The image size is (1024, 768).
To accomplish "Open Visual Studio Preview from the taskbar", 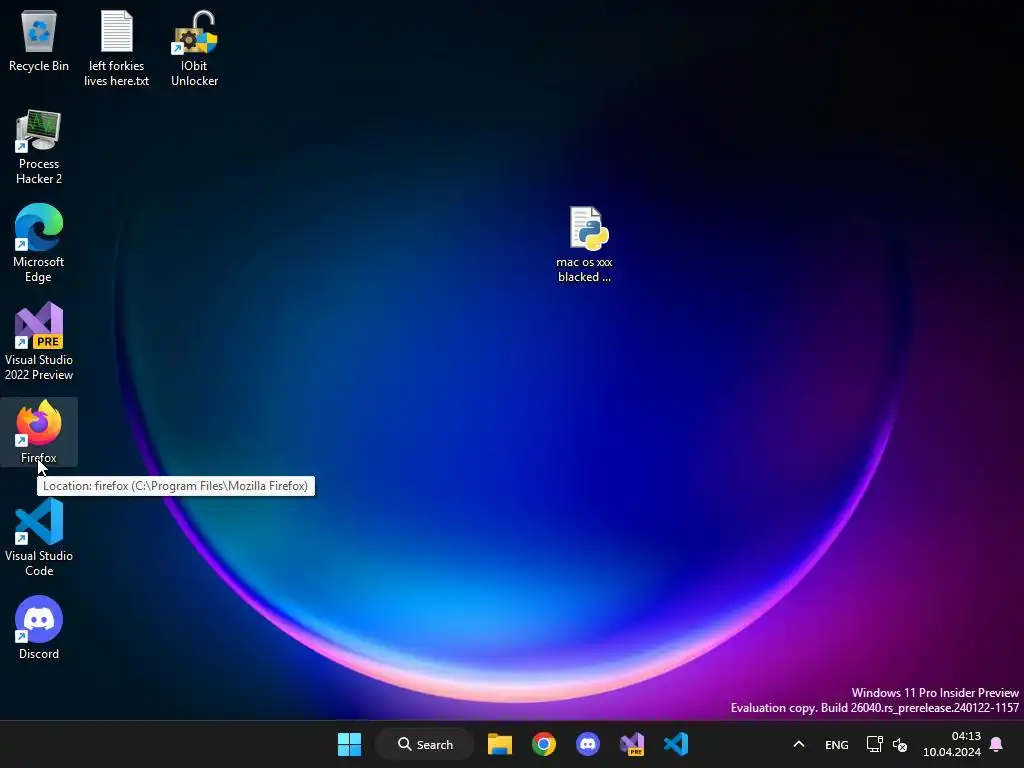I will pos(632,744).
